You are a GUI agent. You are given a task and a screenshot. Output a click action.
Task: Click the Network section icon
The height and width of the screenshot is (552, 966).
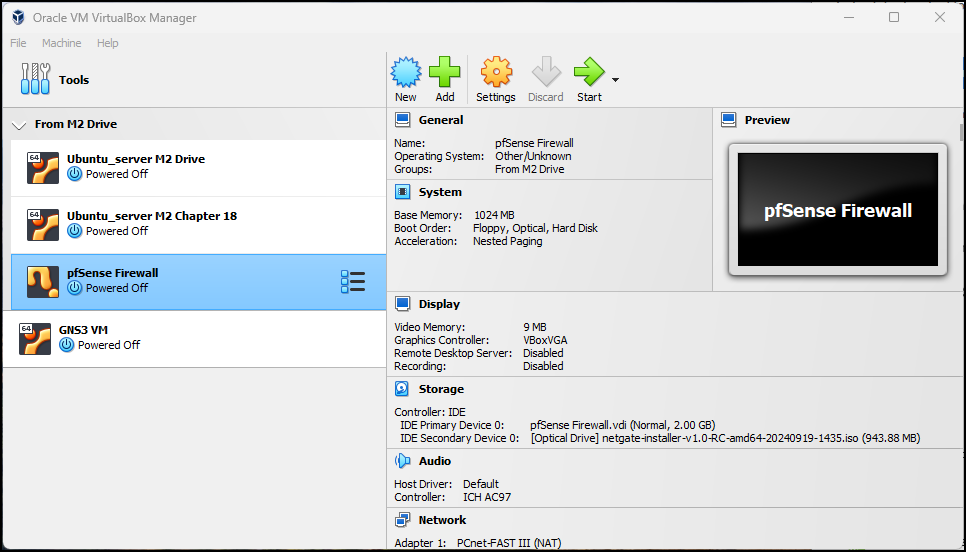tap(402, 520)
